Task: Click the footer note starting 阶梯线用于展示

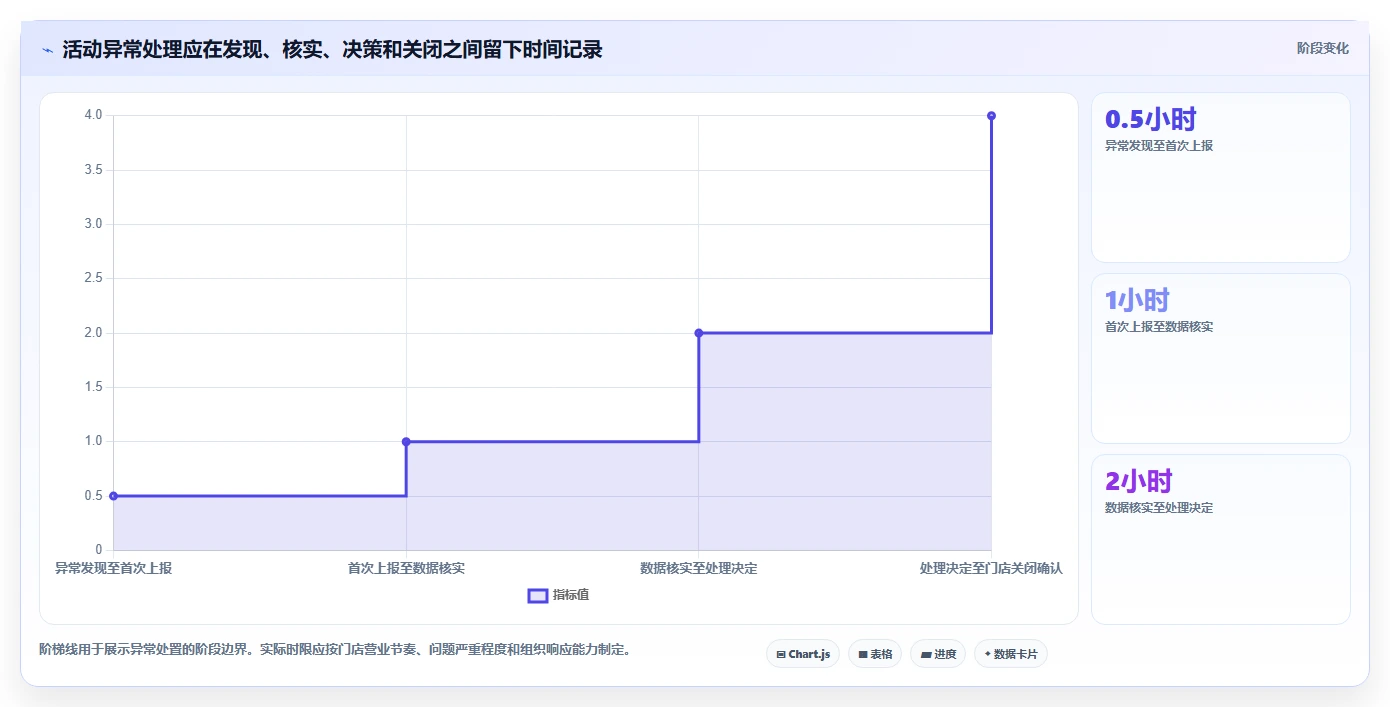Action: (335, 650)
